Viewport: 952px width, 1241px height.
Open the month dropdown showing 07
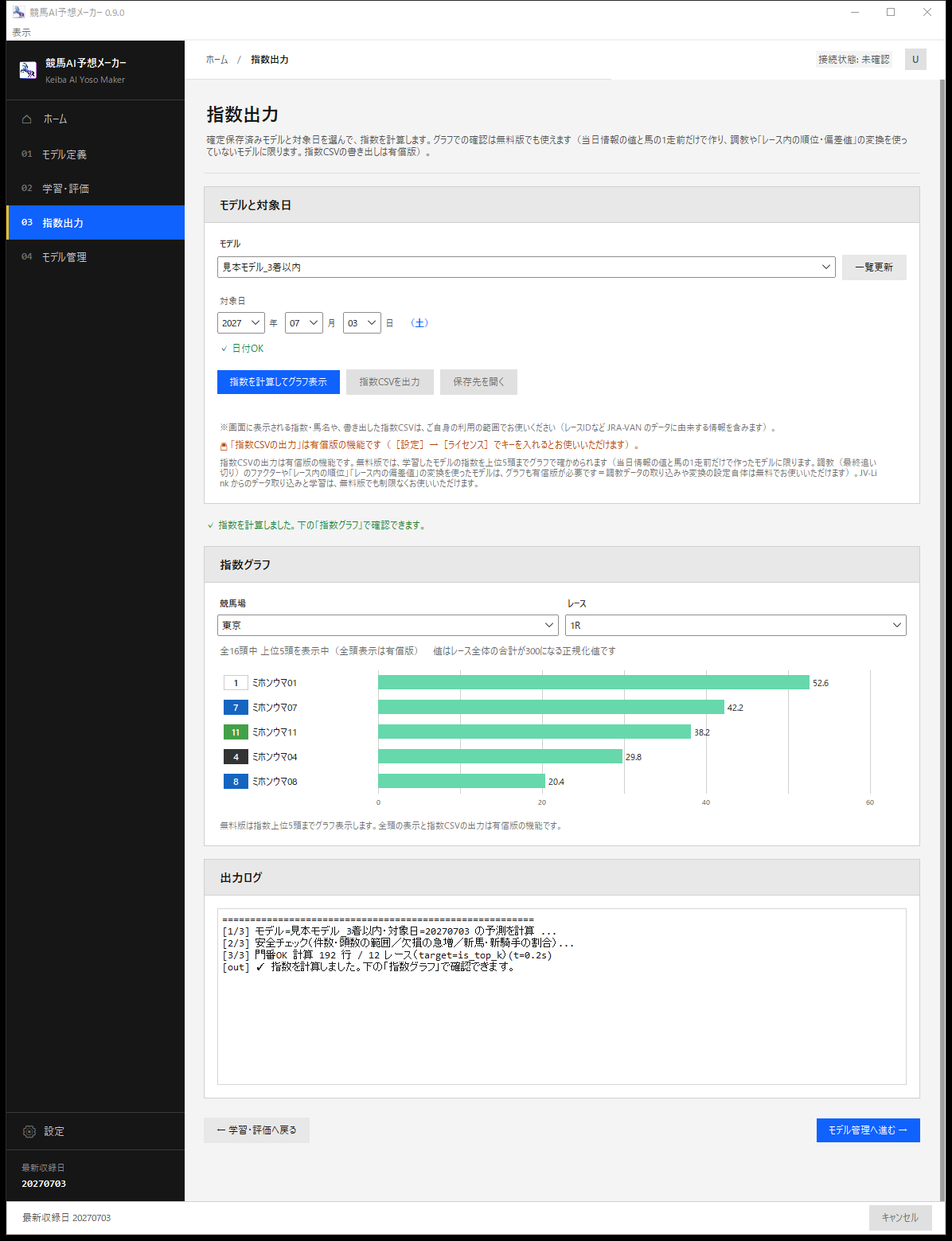[304, 323]
